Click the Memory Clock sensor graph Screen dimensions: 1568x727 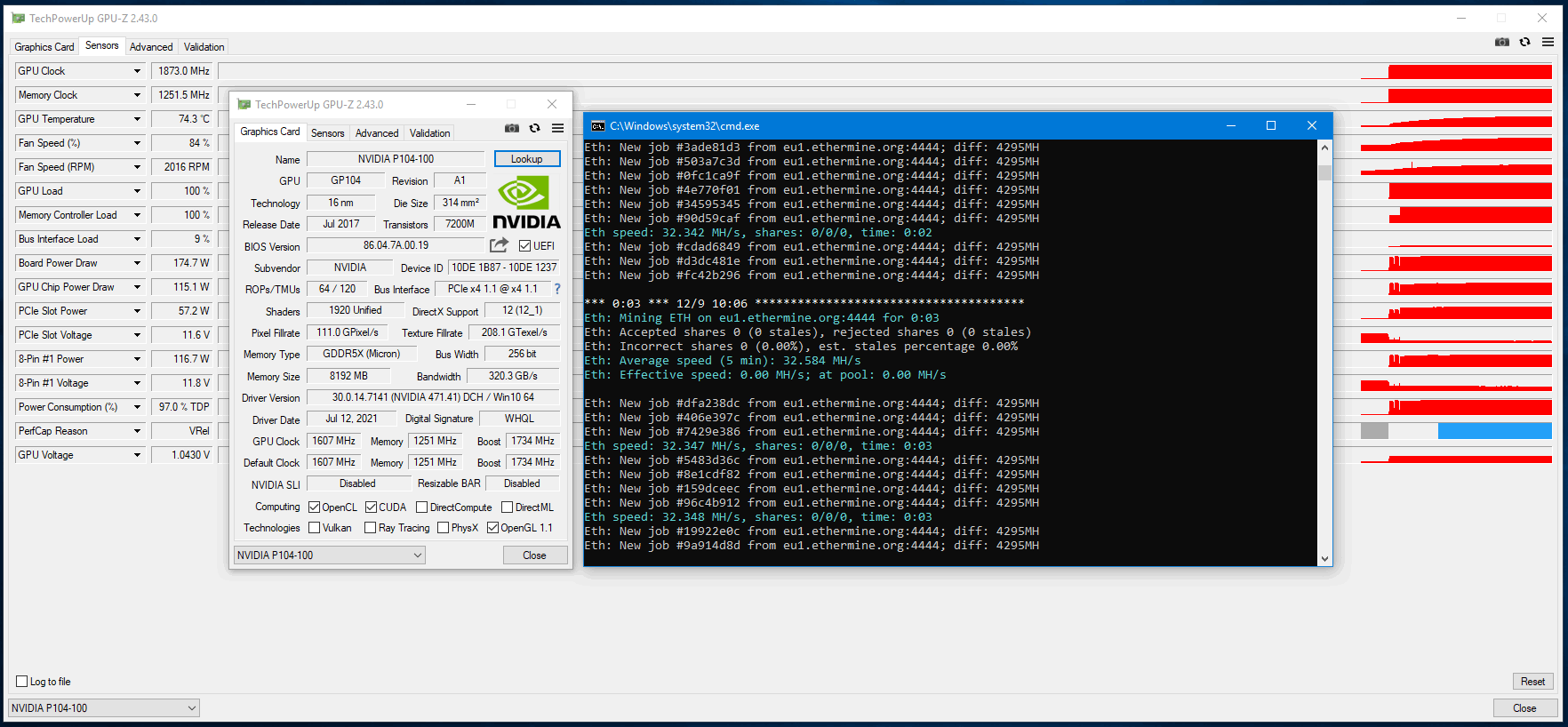point(887,95)
